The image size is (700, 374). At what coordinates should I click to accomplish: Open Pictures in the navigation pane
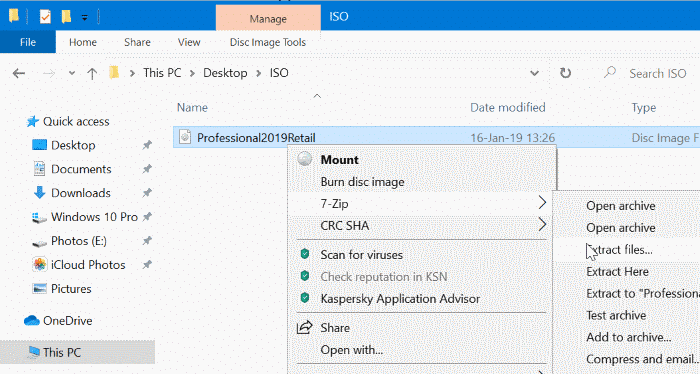pos(71,289)
